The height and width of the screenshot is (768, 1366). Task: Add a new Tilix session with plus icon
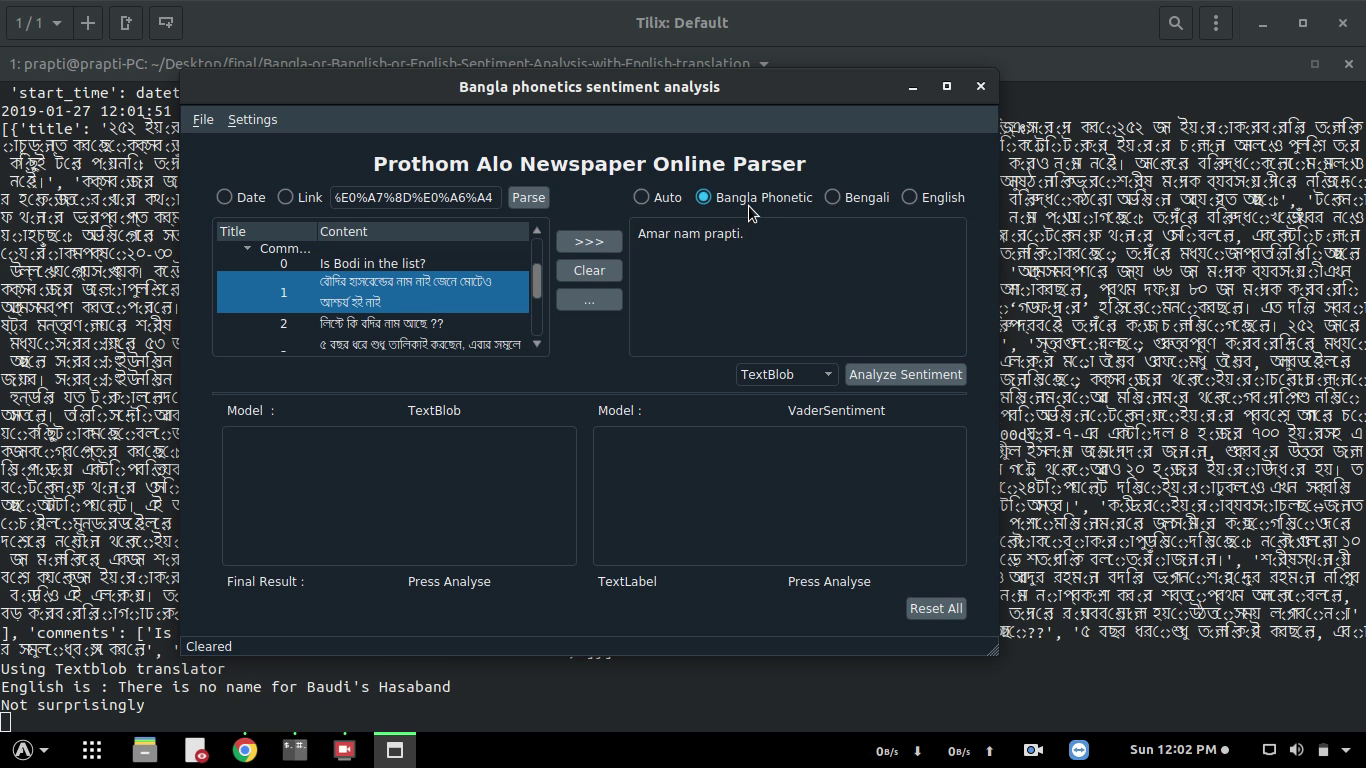coord(88,22)
